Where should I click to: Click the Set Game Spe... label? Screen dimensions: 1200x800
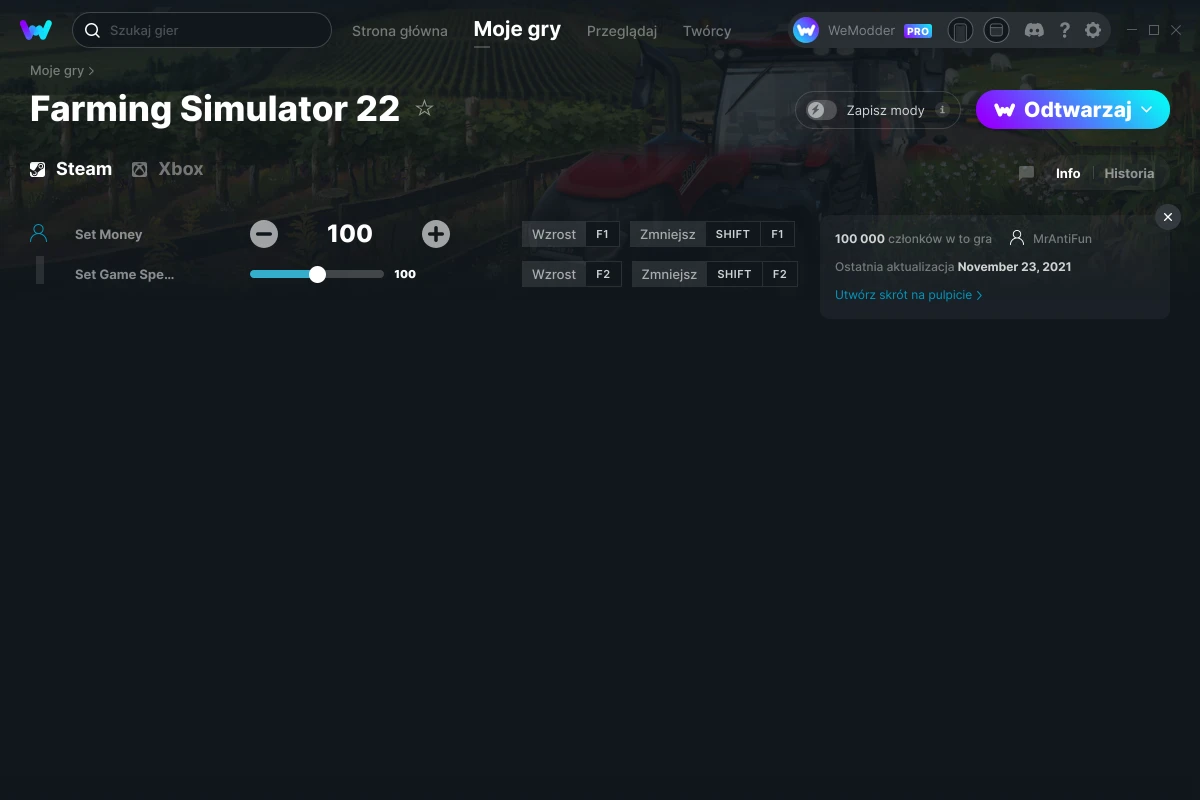[124, 274]
